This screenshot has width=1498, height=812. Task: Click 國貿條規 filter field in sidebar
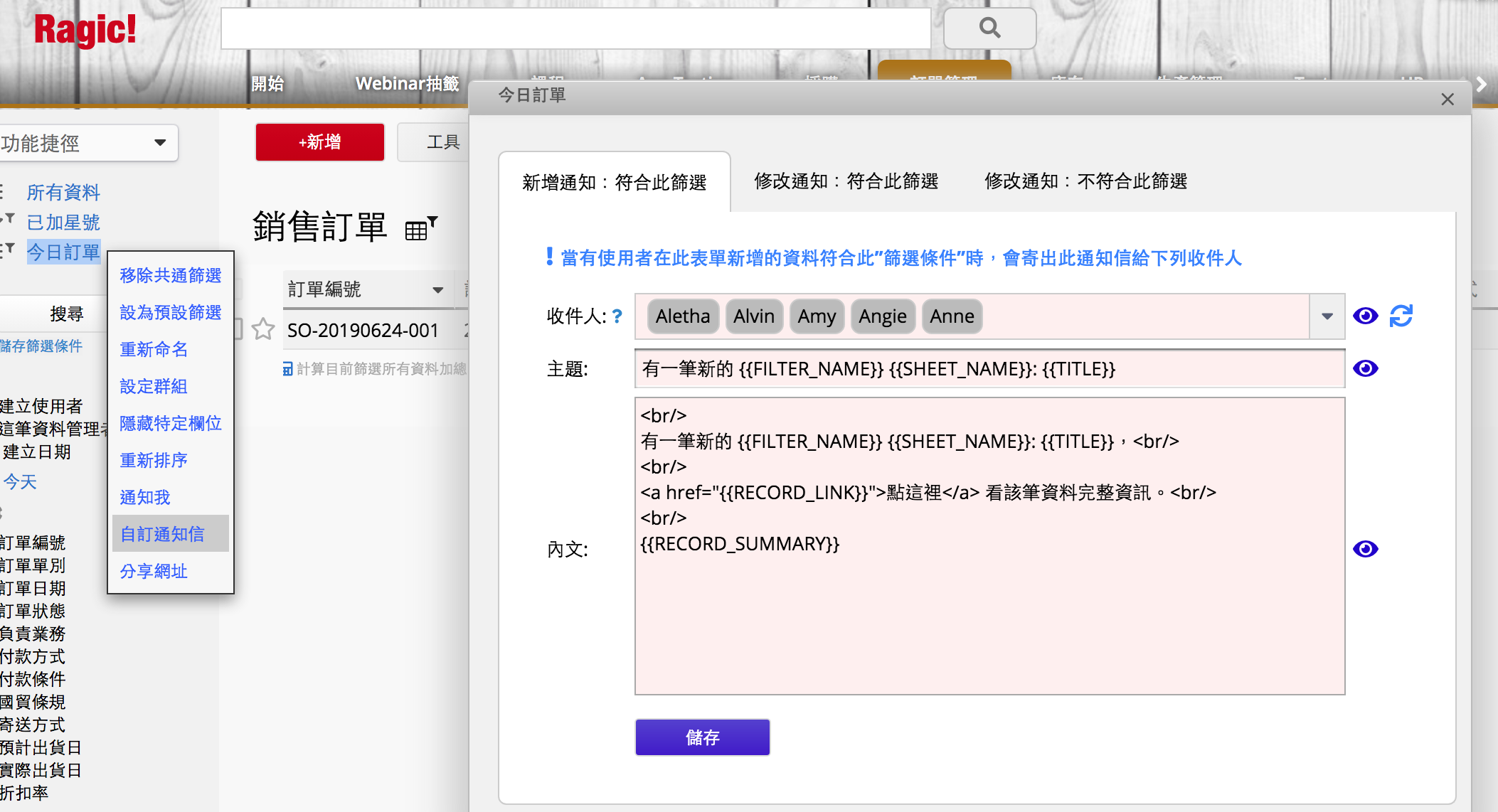(x=33, y=702)
